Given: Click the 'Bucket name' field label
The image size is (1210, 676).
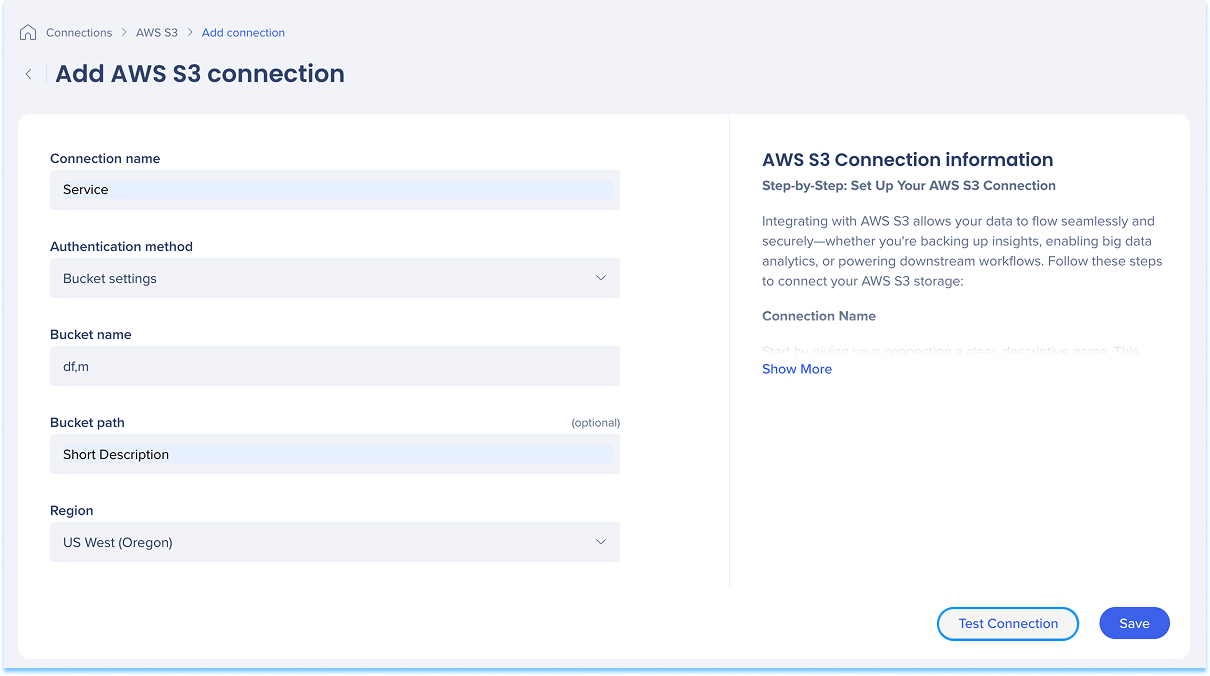Looking at the screenshot, I should [x=91, y=335].
